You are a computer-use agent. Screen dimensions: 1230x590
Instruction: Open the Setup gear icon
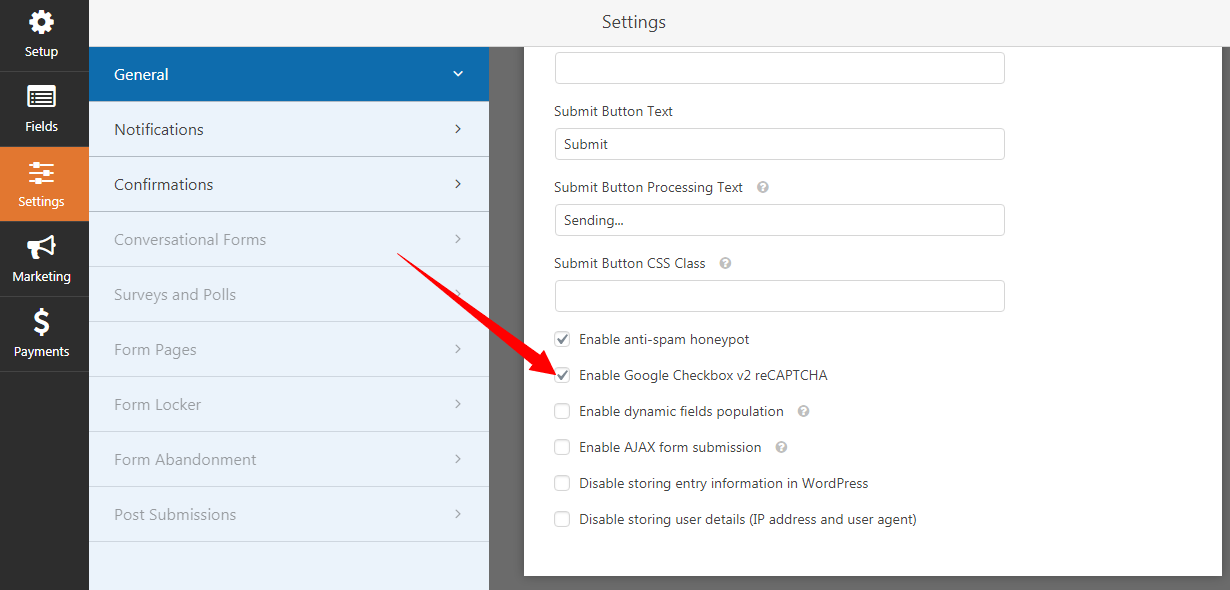click(41, 22)
